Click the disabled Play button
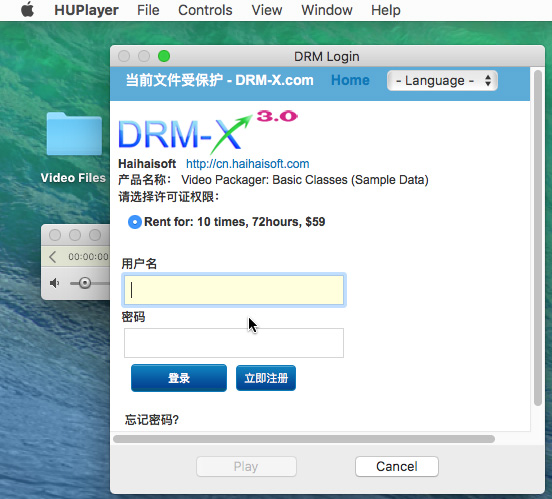 (246, 467)
